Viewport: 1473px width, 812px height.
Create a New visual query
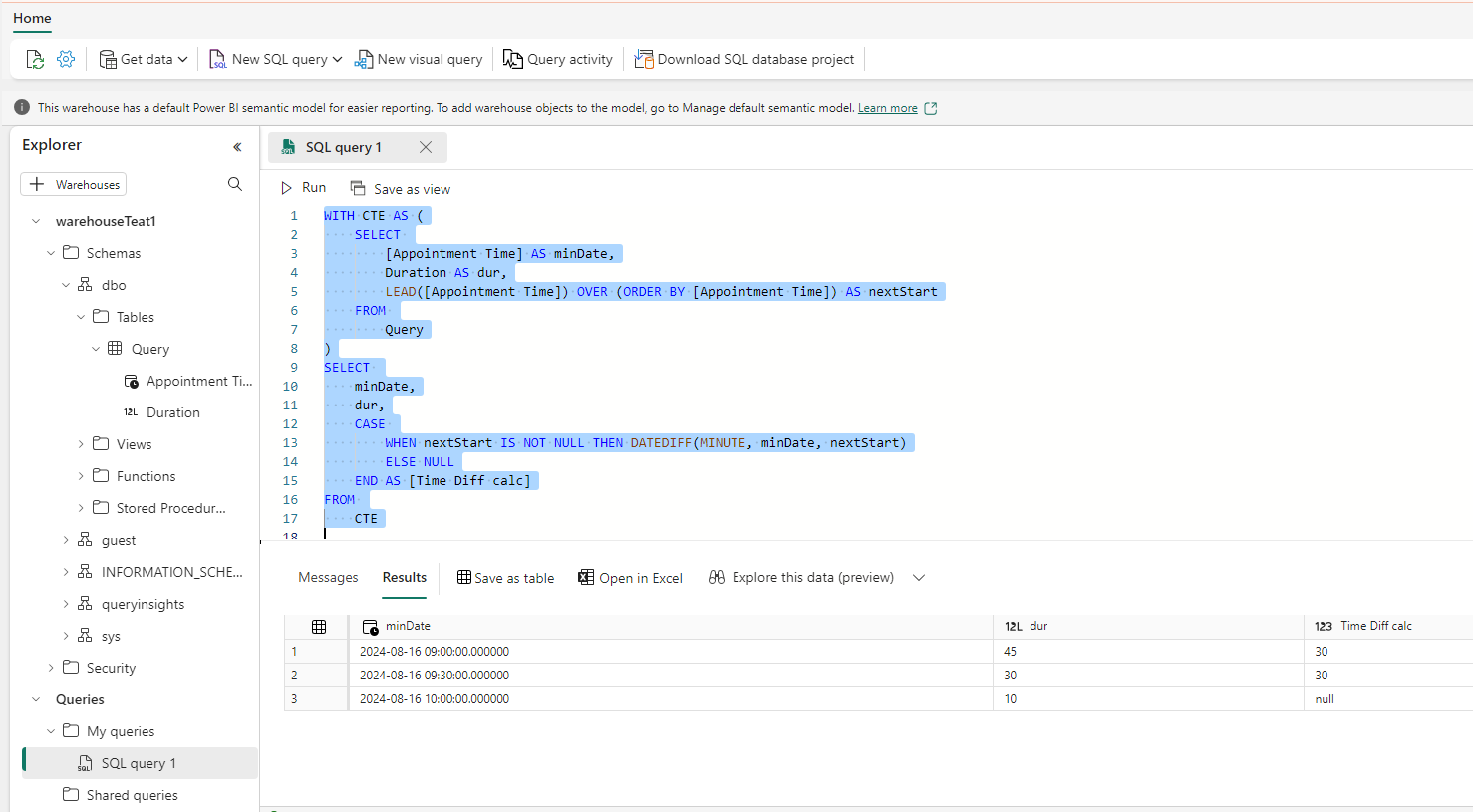[419, 60]
